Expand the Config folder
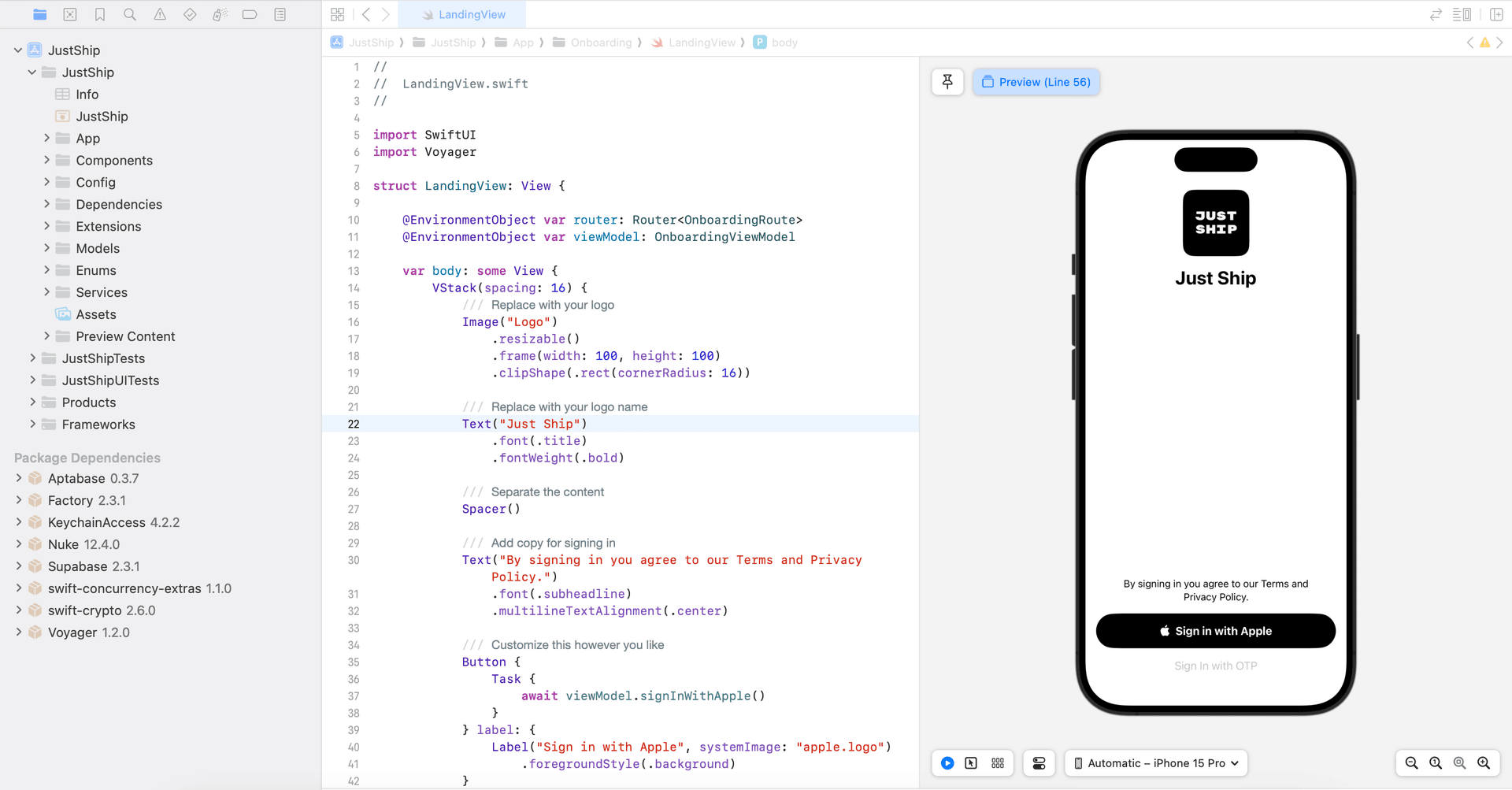Image resolution: width=1512 pixels, height=790 pixels. [x=46, y=182]
